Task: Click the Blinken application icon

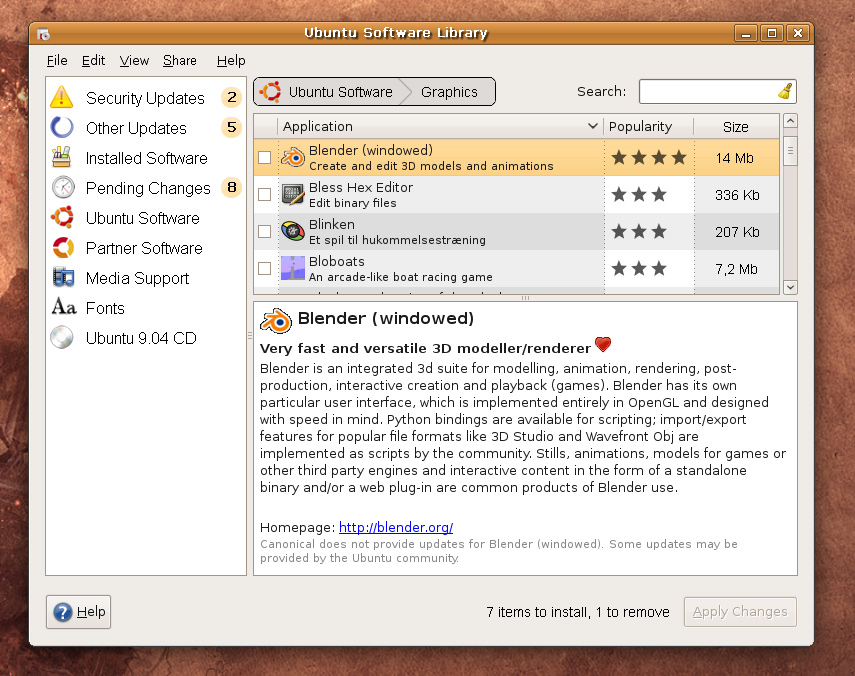Action: [x=293, y=231]
